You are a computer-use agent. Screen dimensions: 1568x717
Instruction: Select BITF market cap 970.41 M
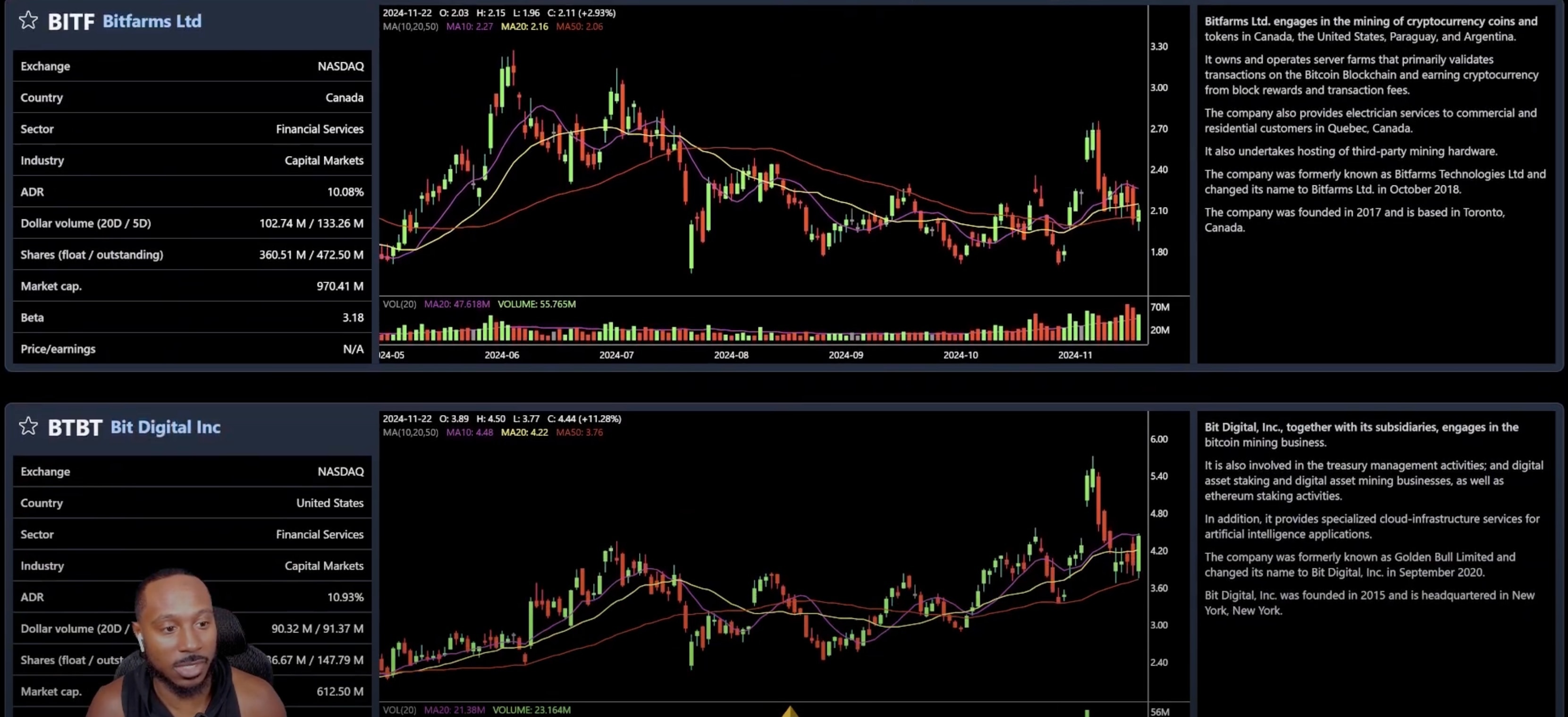click(x=340, y=286)
